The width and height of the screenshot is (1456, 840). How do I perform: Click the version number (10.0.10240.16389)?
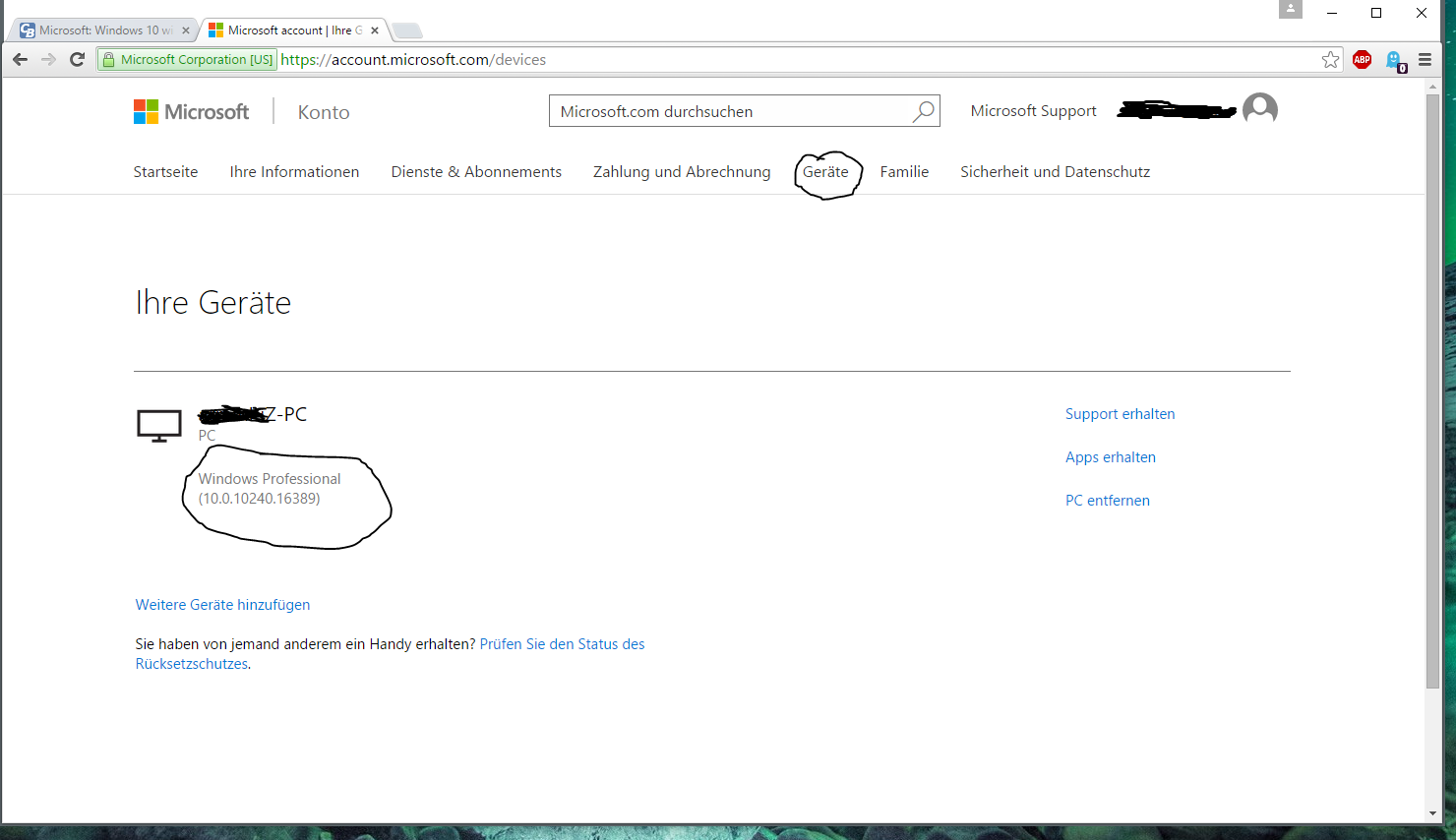point(259,499)
